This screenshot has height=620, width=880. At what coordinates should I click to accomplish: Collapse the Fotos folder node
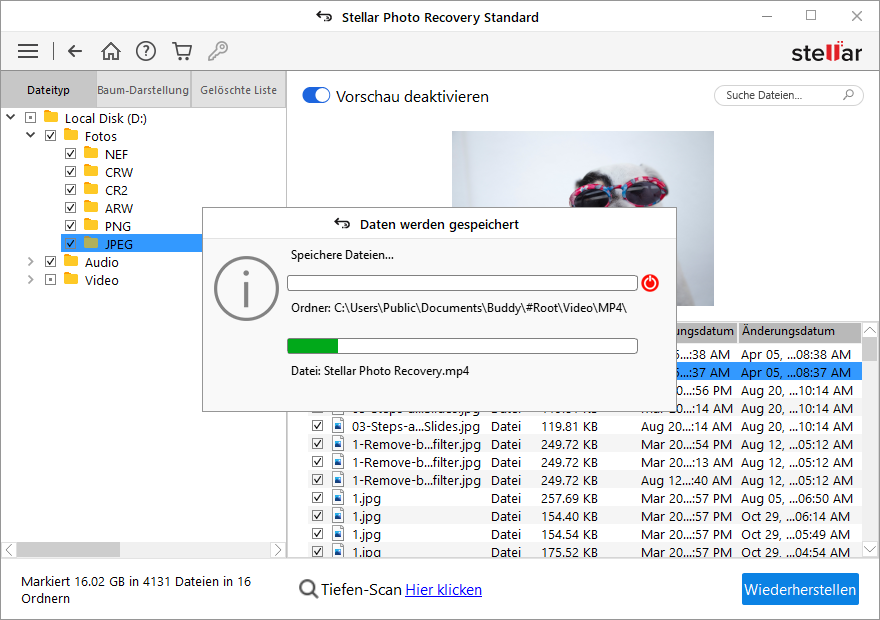[30, 136]
